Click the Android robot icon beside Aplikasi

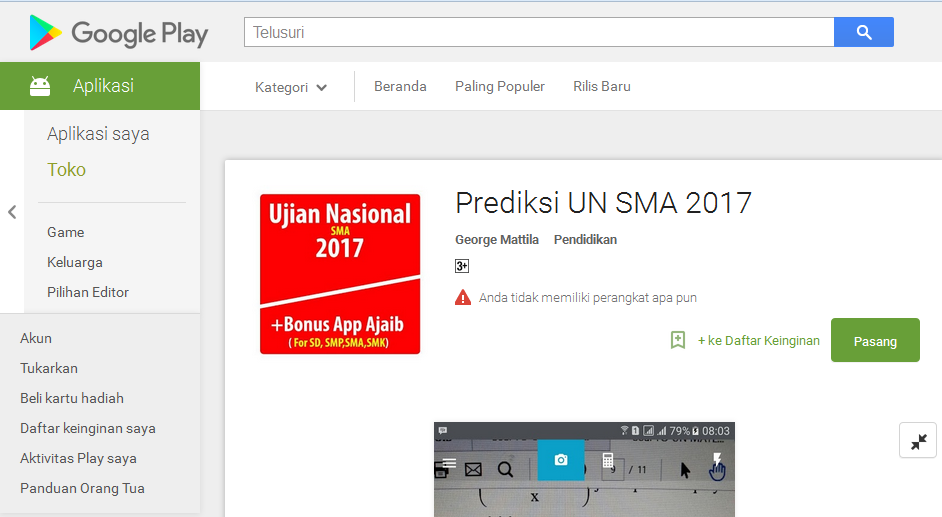point(40,86)
